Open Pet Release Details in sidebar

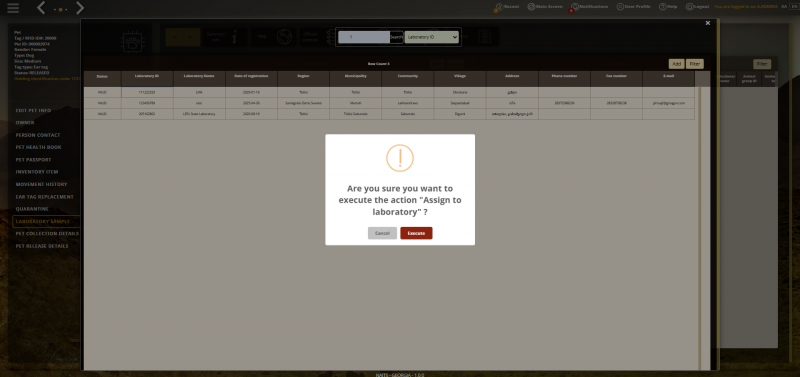click(x=42, y=246)
